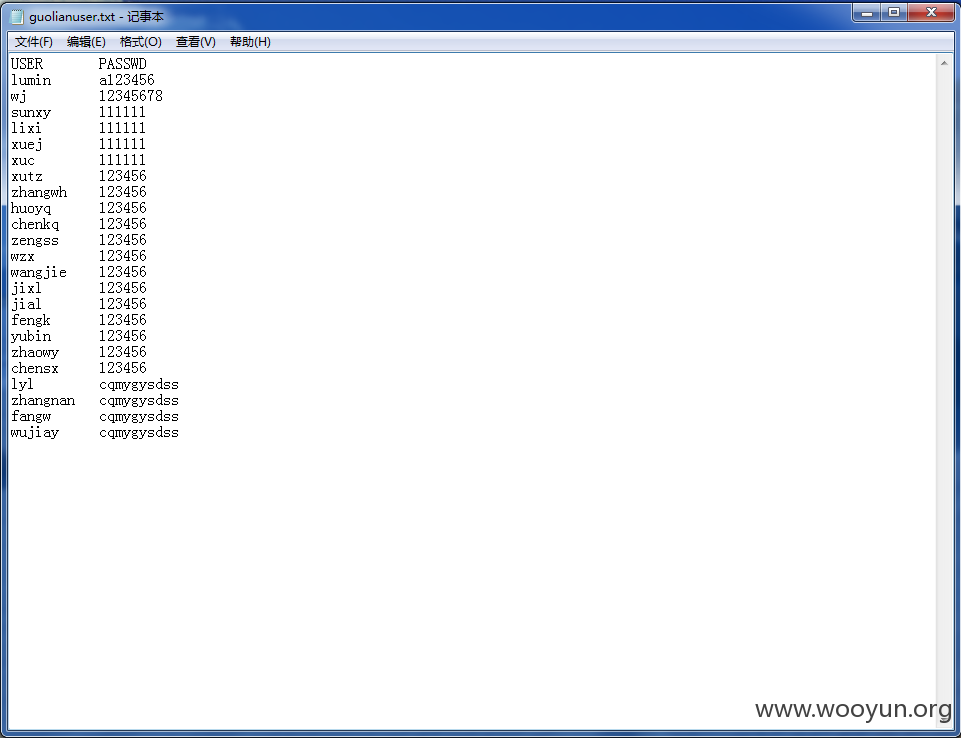Screen dimensions: 961x738
Task: Click the scrollbar up arrow
Action: coord(944,63)
